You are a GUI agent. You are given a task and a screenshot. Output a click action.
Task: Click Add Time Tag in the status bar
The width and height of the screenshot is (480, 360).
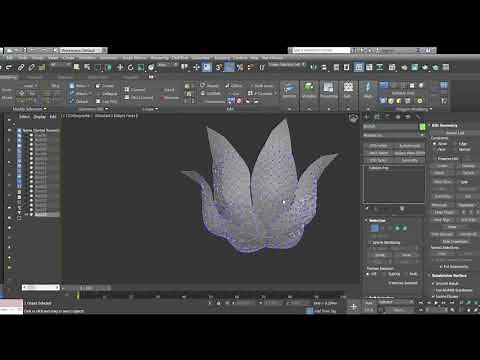click(x=325, y=311)
